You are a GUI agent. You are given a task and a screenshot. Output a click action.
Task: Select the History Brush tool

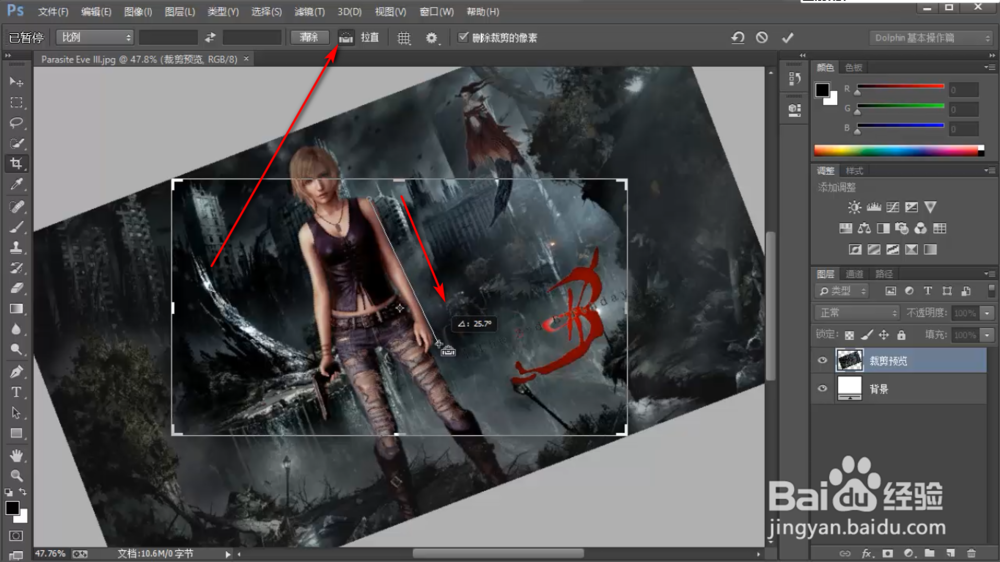pos(16,268)
